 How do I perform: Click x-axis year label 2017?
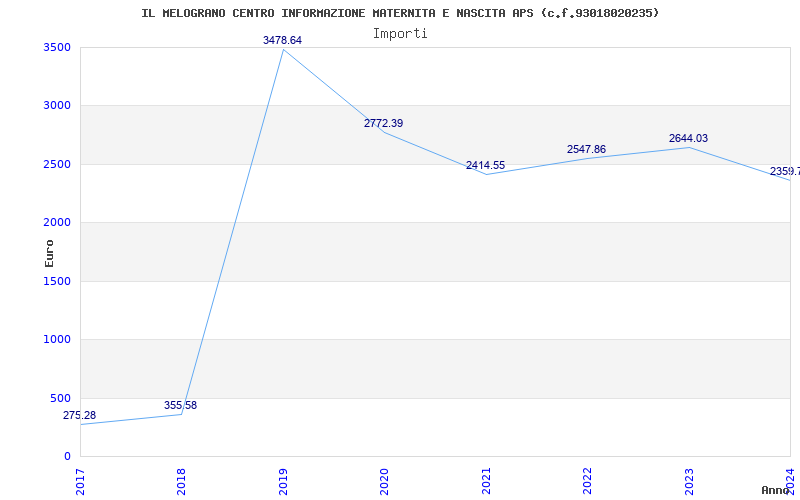tap(80, 481)
